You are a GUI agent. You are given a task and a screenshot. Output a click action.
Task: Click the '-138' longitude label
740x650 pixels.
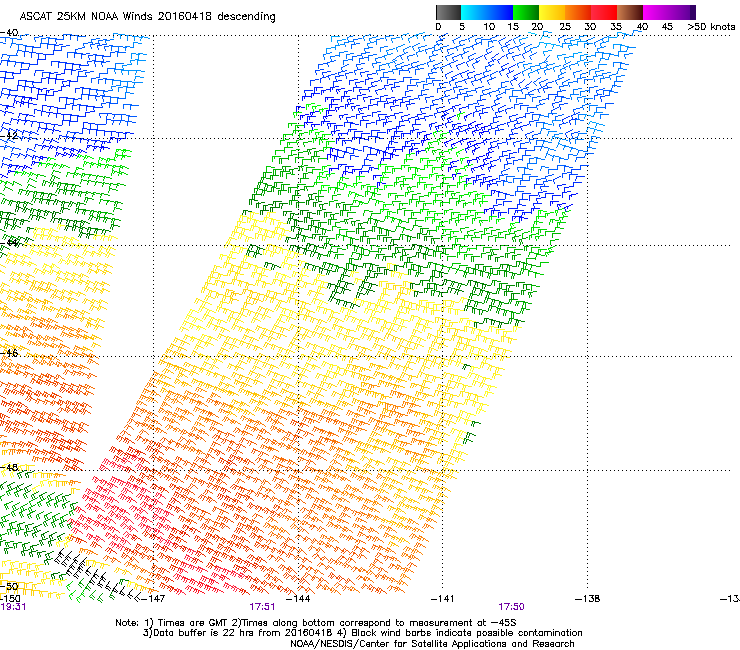588,599
